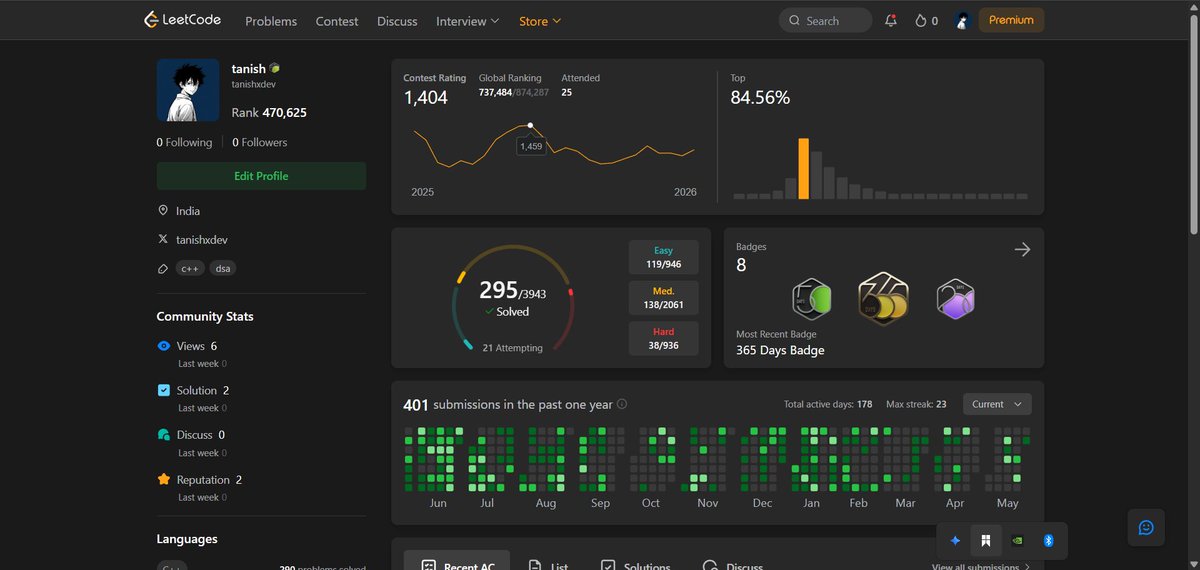
Task: Open the 0 Following link
Action: click(x=184, y=142)
